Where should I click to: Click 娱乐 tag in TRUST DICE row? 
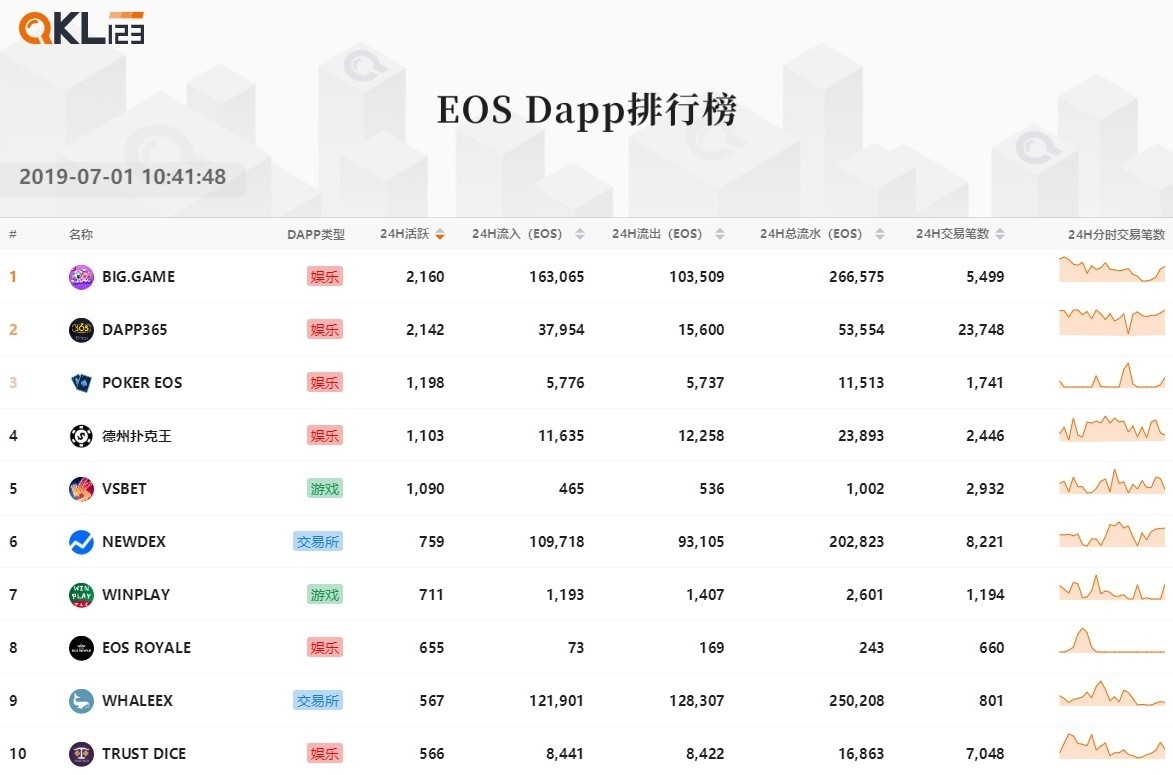pyautogui.click(x=325, y=754)
